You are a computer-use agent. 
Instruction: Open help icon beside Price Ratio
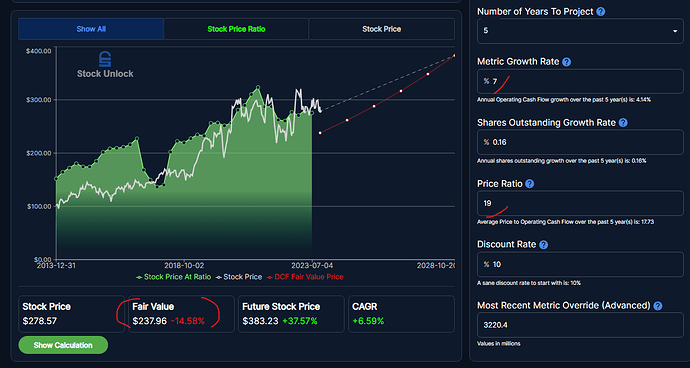tap(530, 184)
